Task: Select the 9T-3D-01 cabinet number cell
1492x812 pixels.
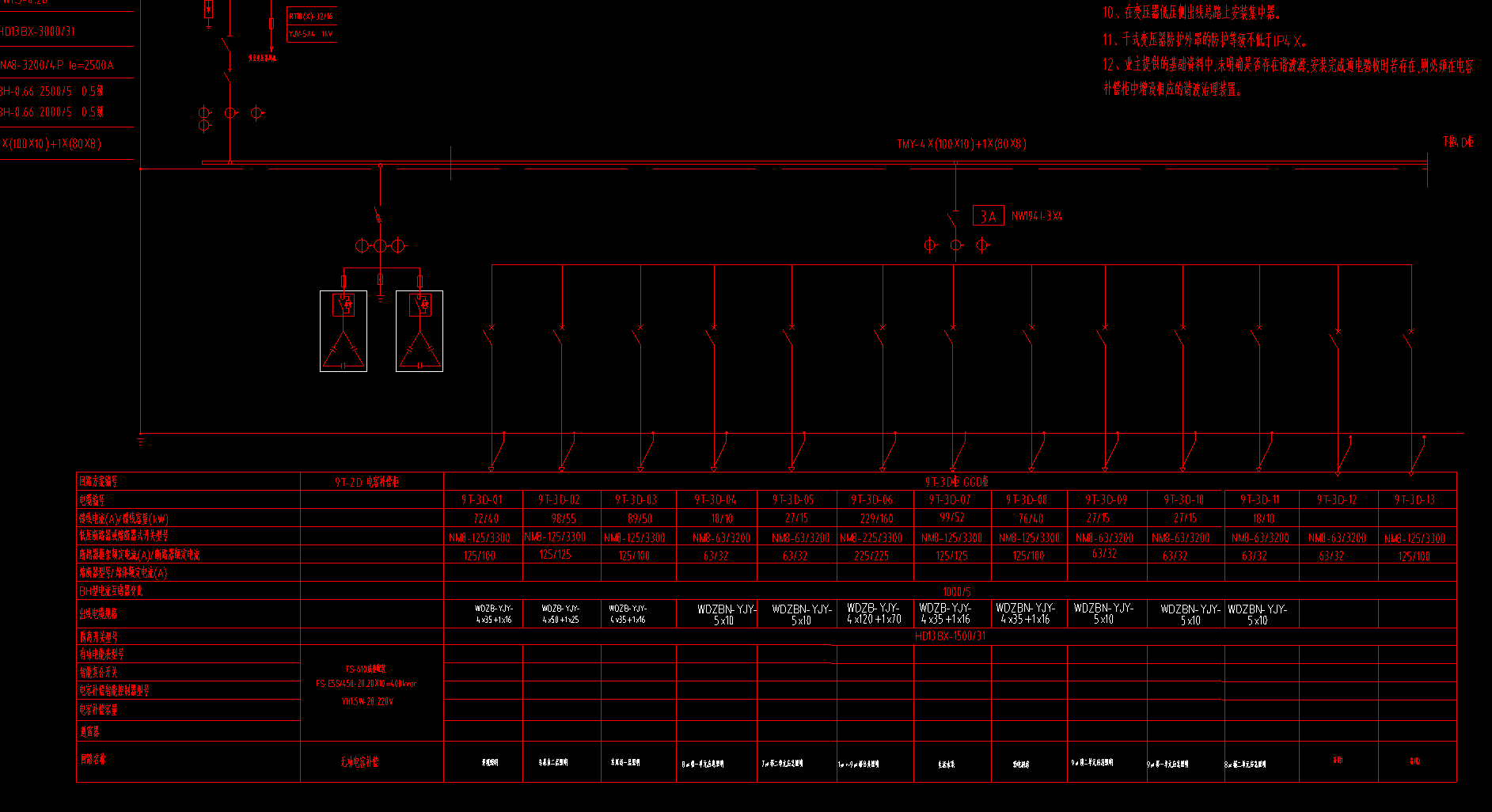Action: 482,500
